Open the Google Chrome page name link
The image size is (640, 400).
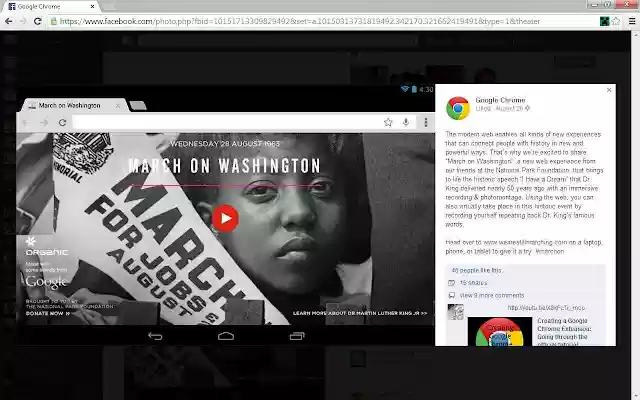(x=500, y=100)
